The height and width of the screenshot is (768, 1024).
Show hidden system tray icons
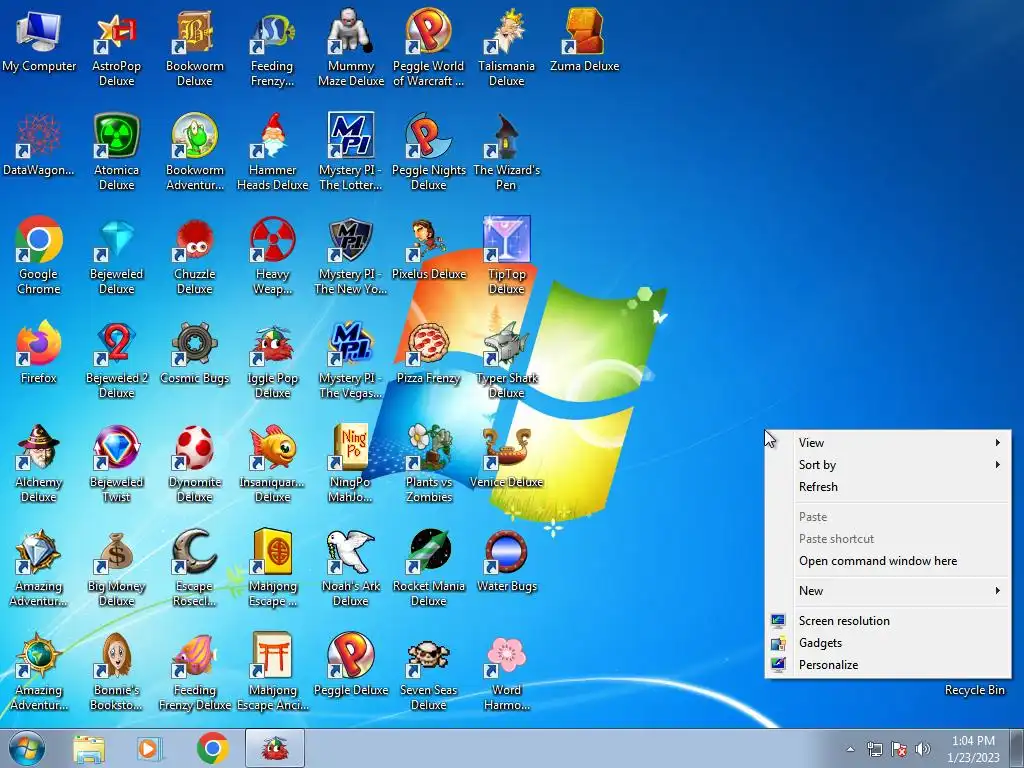[x=850, y=750]
